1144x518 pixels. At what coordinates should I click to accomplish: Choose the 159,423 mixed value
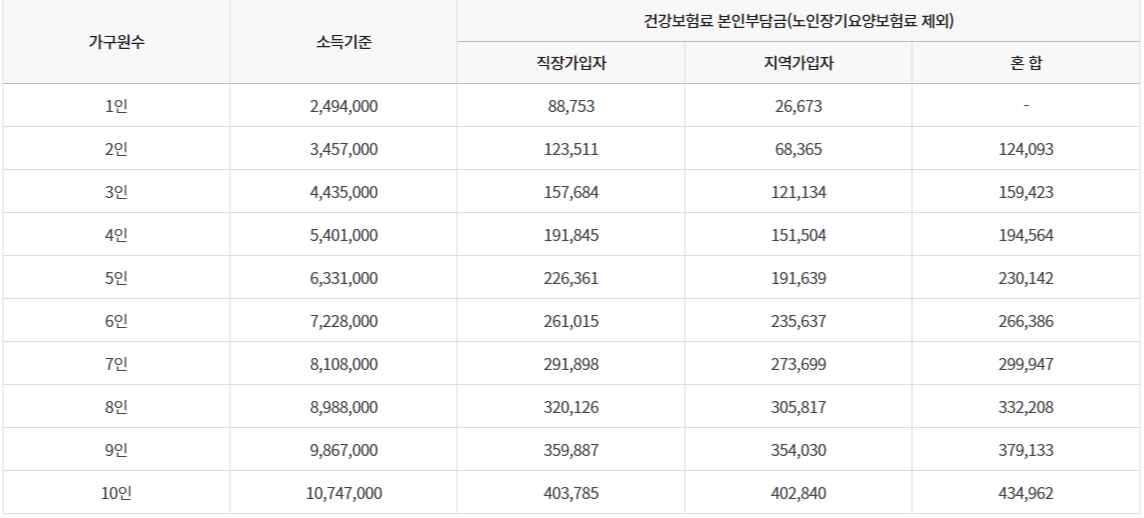pyautogui.click(x=1026, y=193)
